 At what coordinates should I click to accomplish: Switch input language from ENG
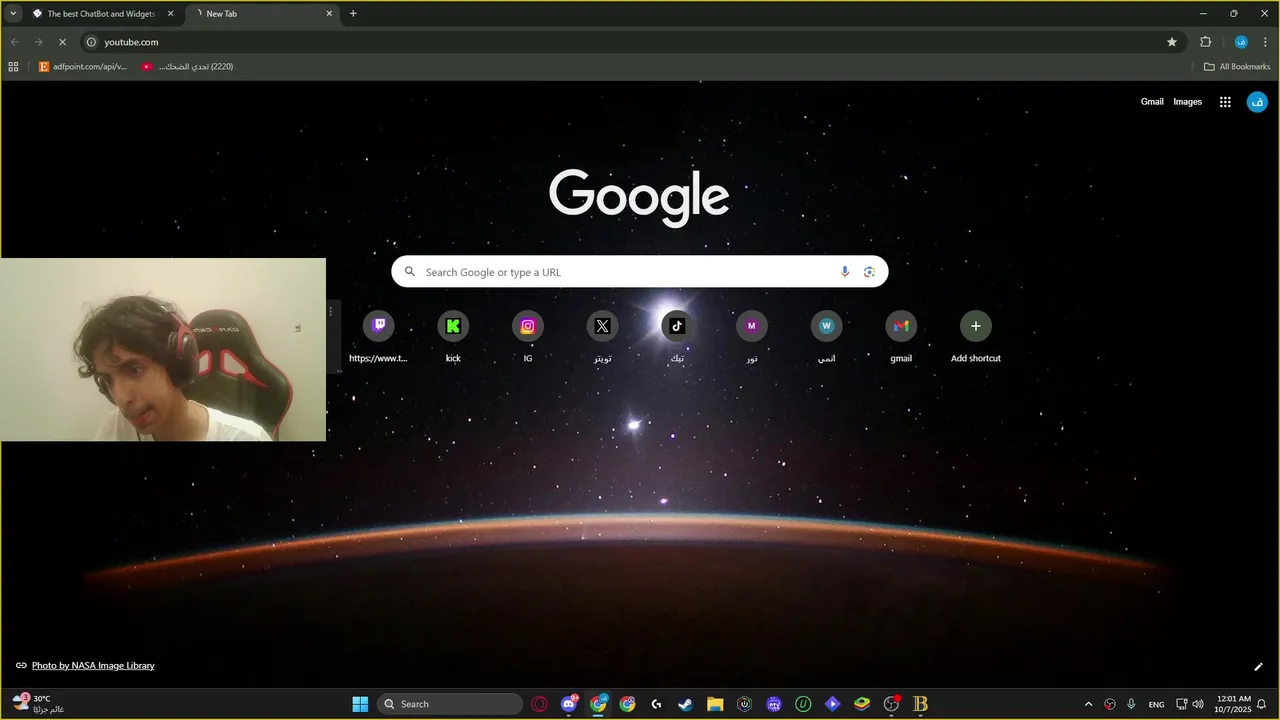click(1156, 704)
